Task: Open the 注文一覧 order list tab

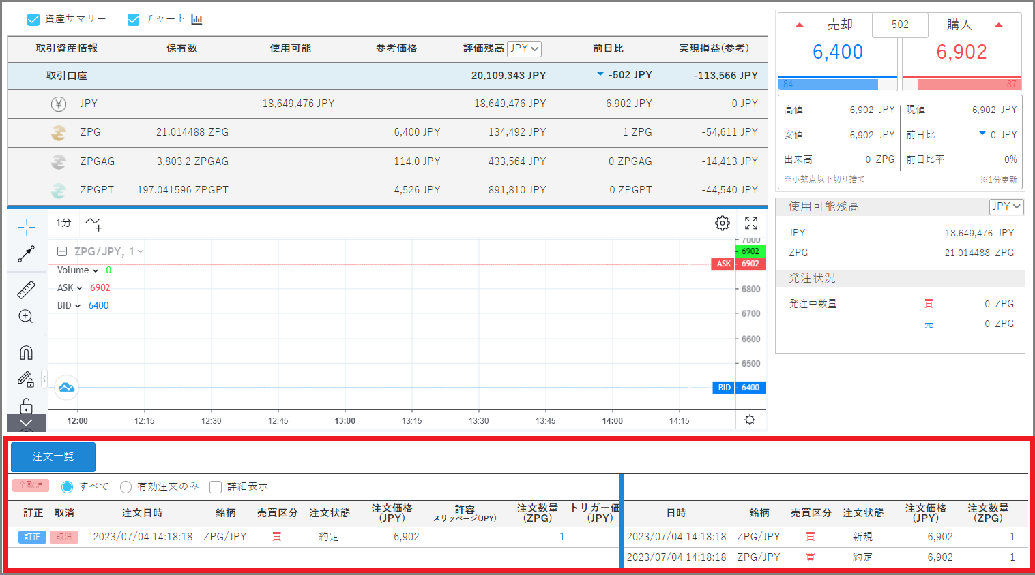Action: point(53,457)
